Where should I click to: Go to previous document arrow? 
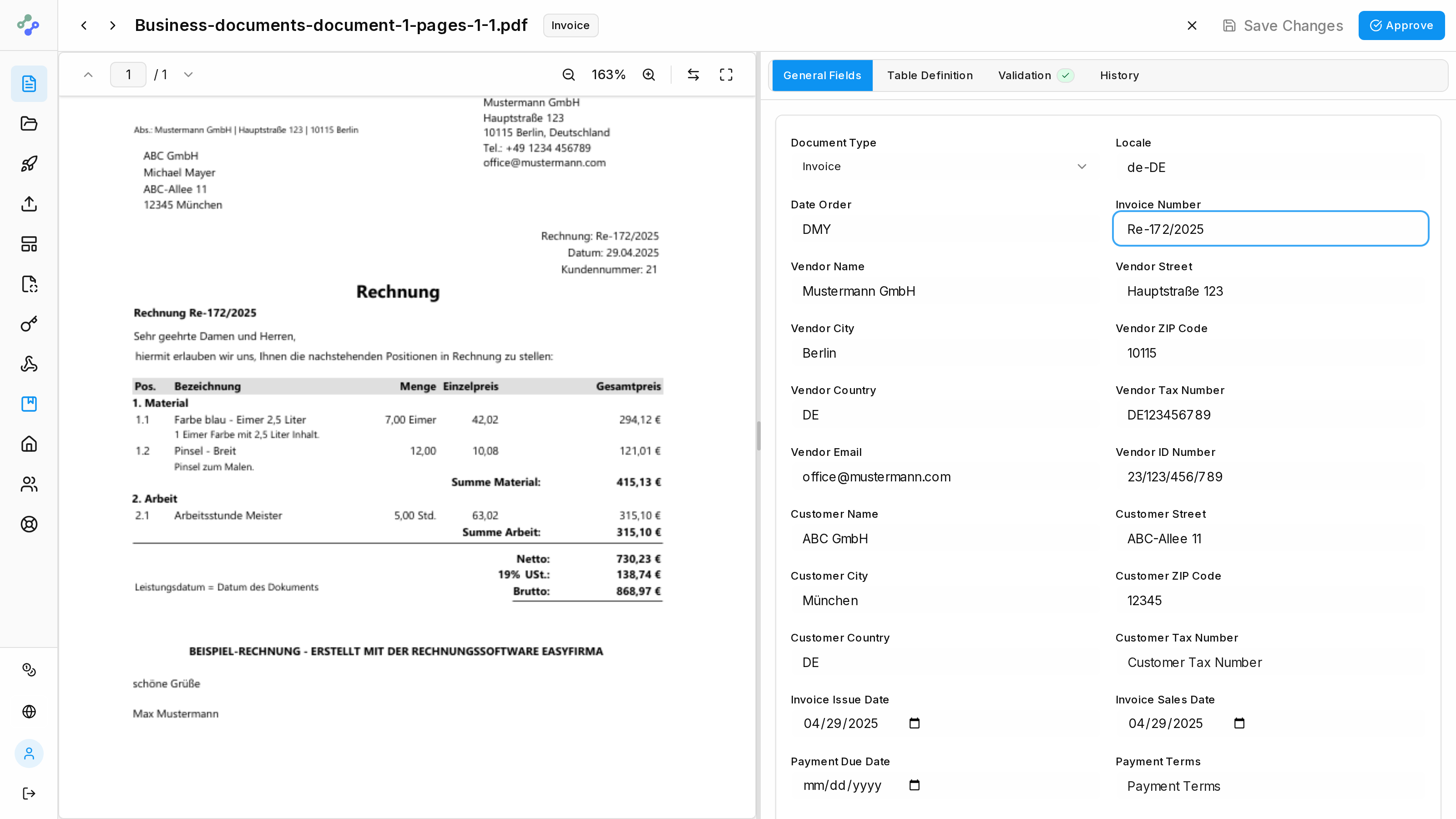[84, 25]
